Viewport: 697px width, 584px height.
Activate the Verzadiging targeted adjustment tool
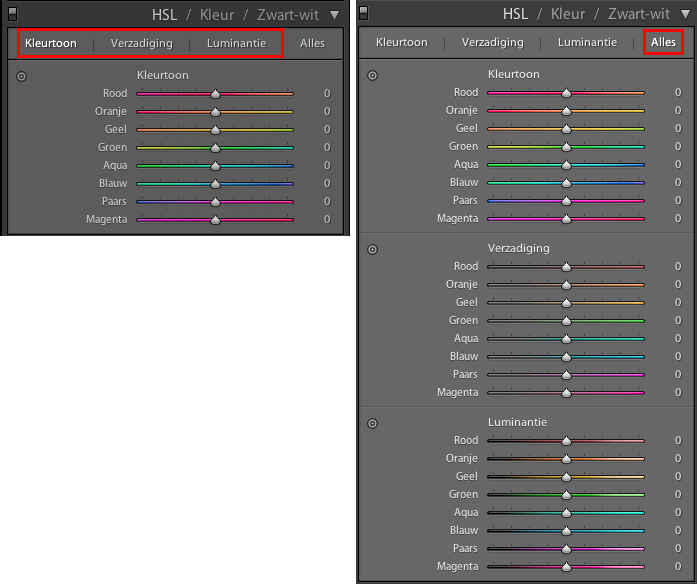373,249
